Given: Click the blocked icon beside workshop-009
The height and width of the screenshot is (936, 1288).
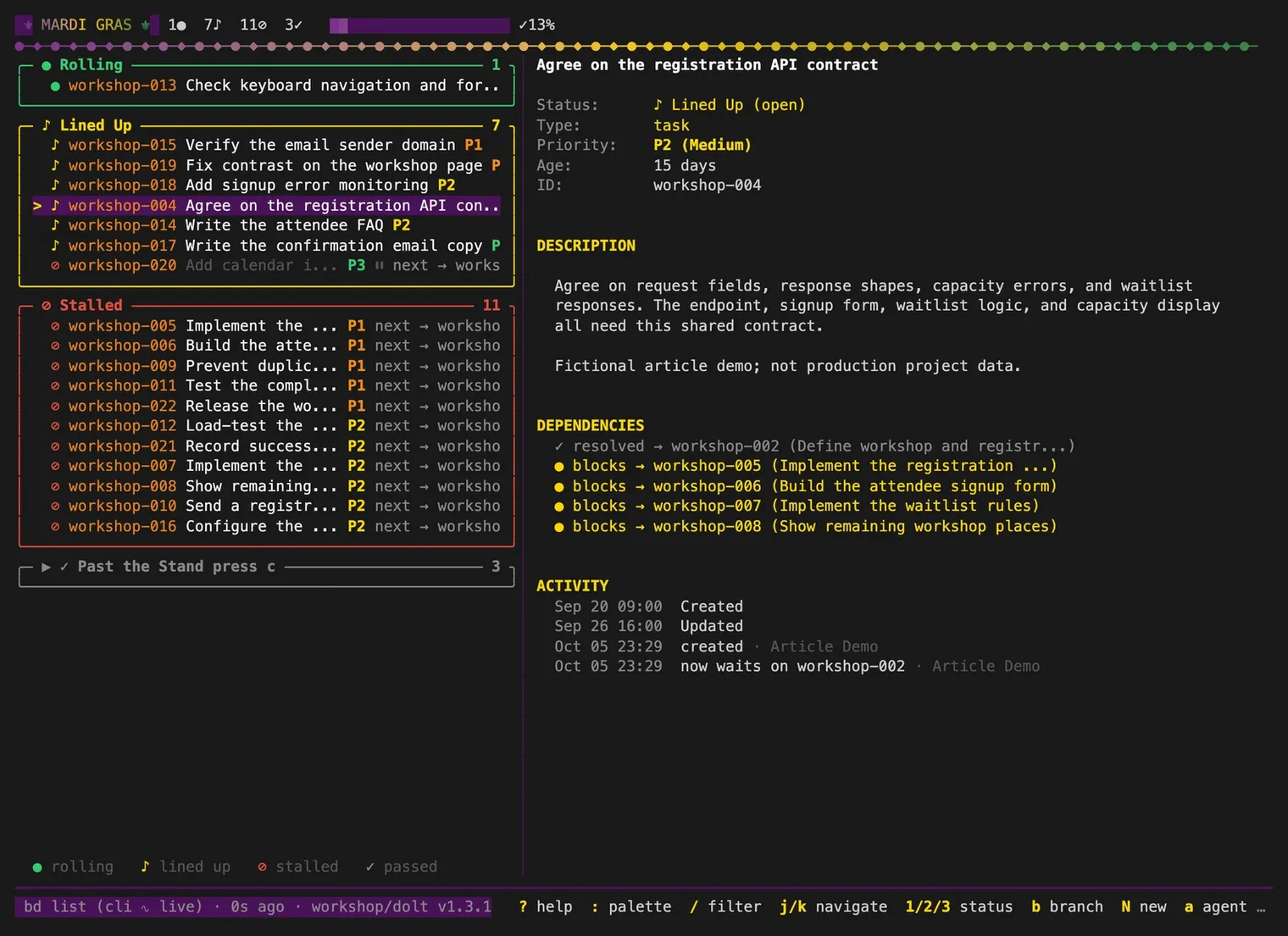Looking at the screenshot, I should [55, 366].
